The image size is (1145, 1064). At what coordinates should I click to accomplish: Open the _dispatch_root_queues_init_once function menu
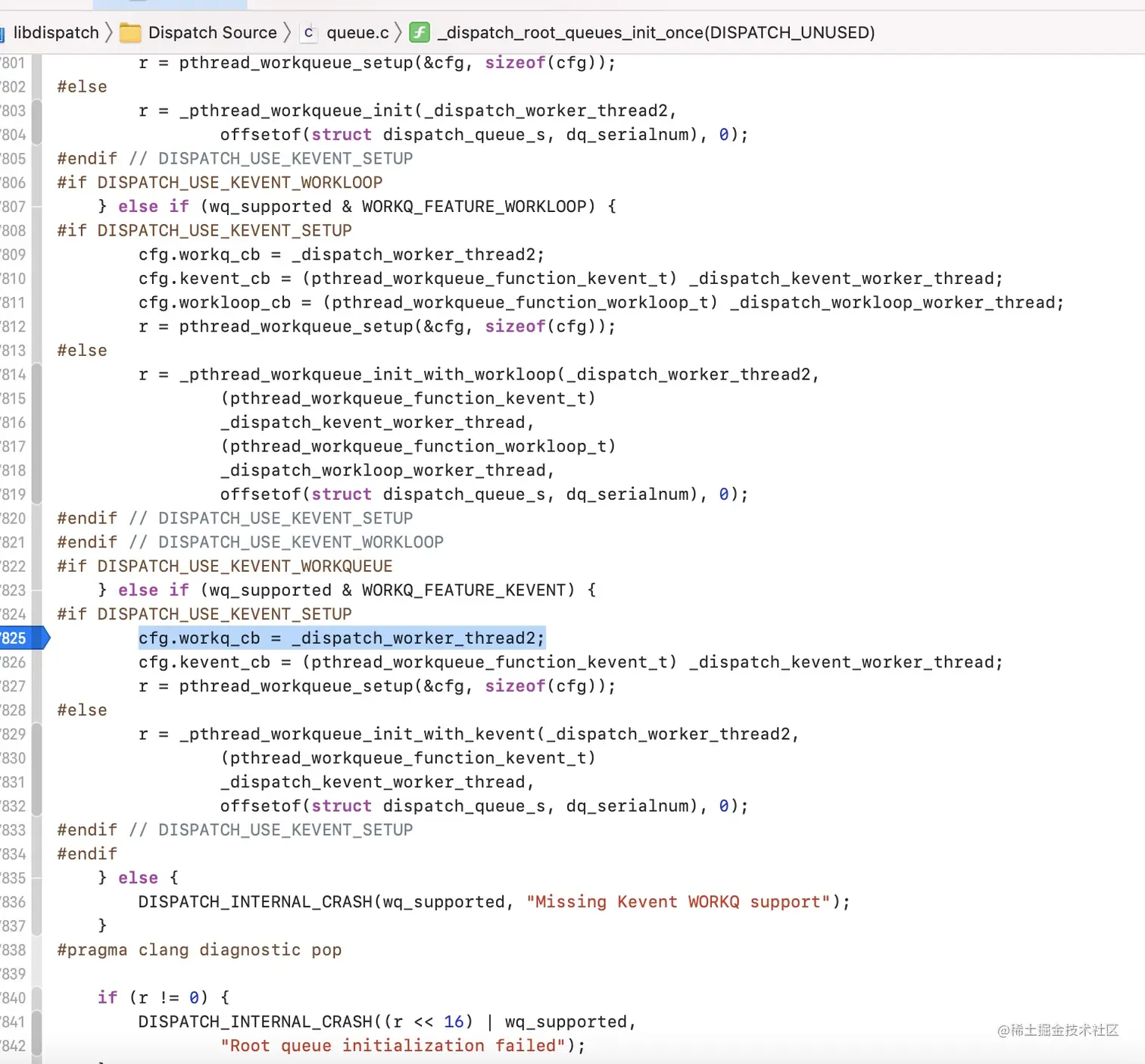point(656,33)
